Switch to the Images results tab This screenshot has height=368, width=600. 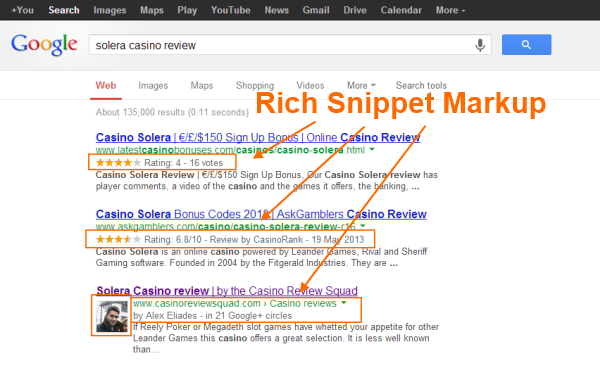coord(153,85)
